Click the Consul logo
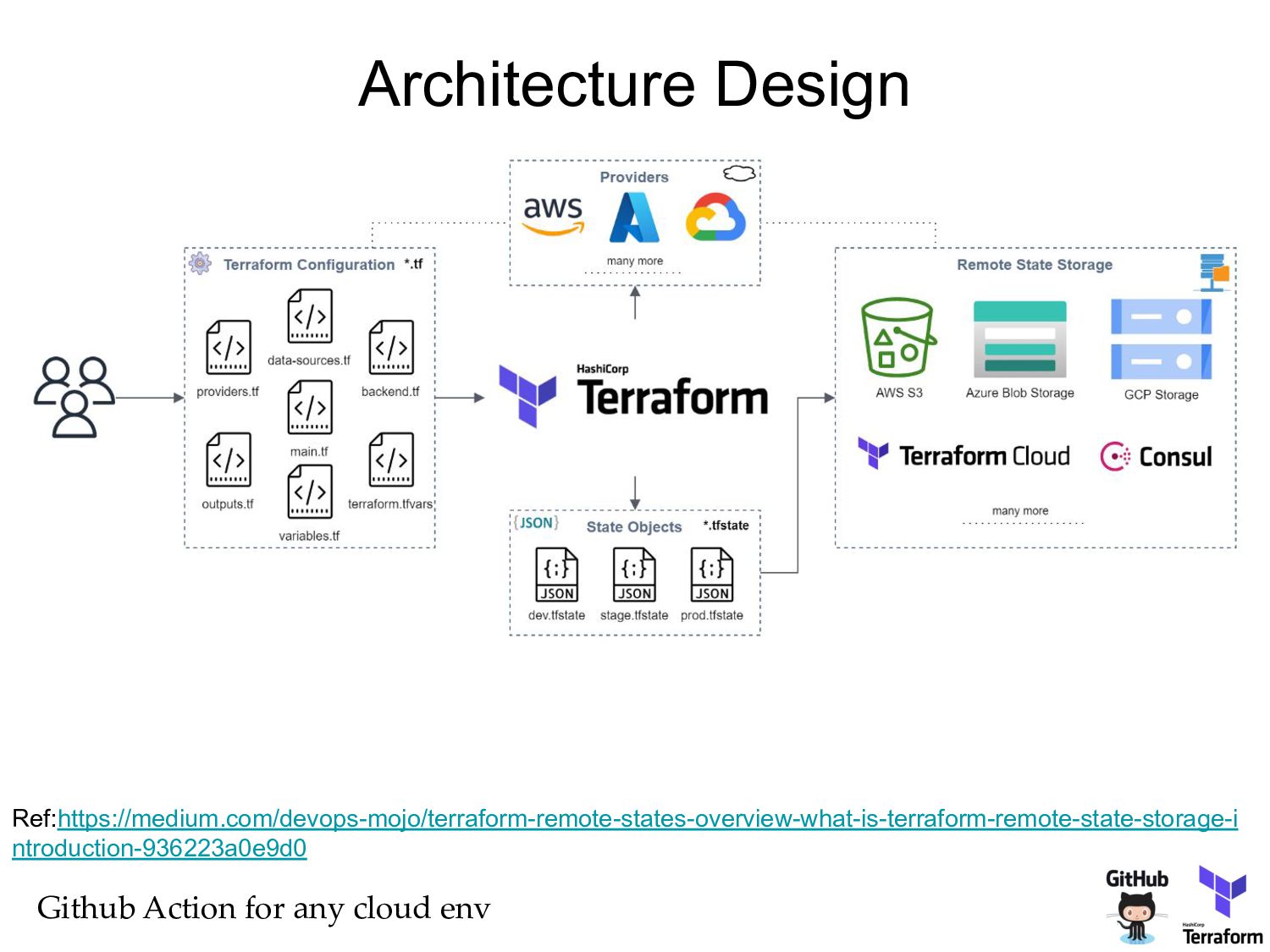The width and height of the screenshot is (1270, 952). [1156, 456]
